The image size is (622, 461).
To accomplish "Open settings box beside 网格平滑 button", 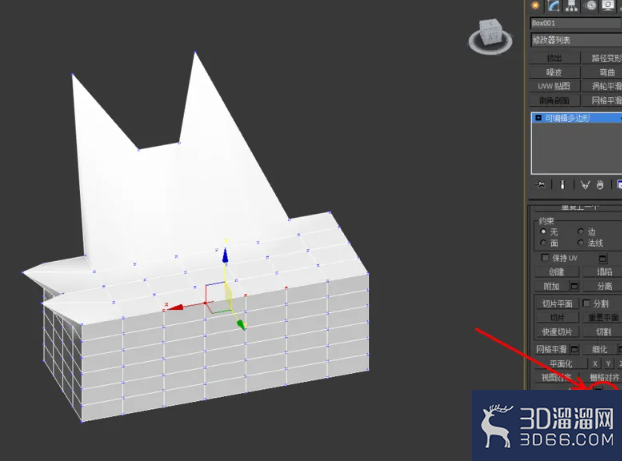I will [574, 349].
